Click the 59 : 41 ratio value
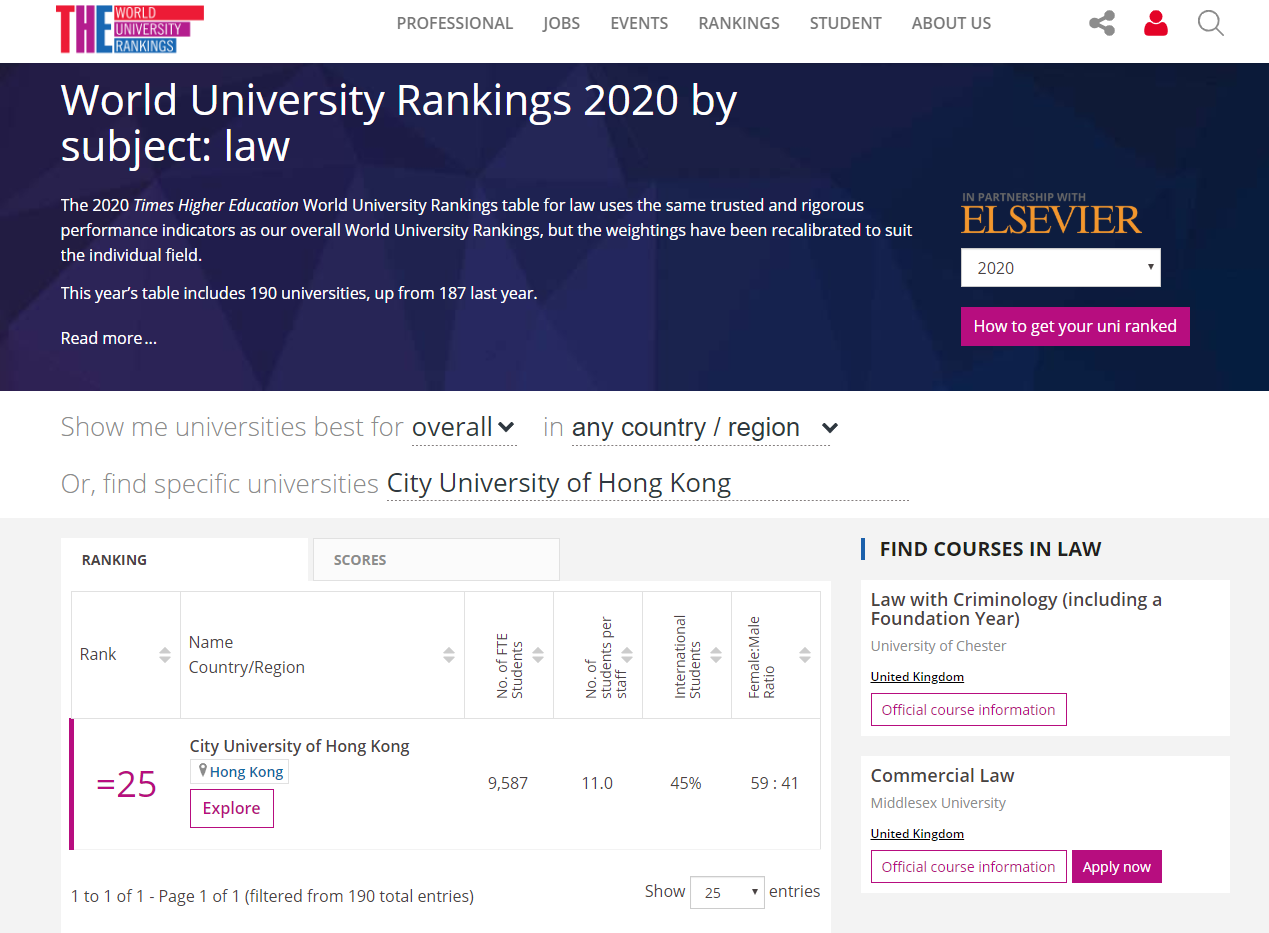 click(x=775, y=783)
